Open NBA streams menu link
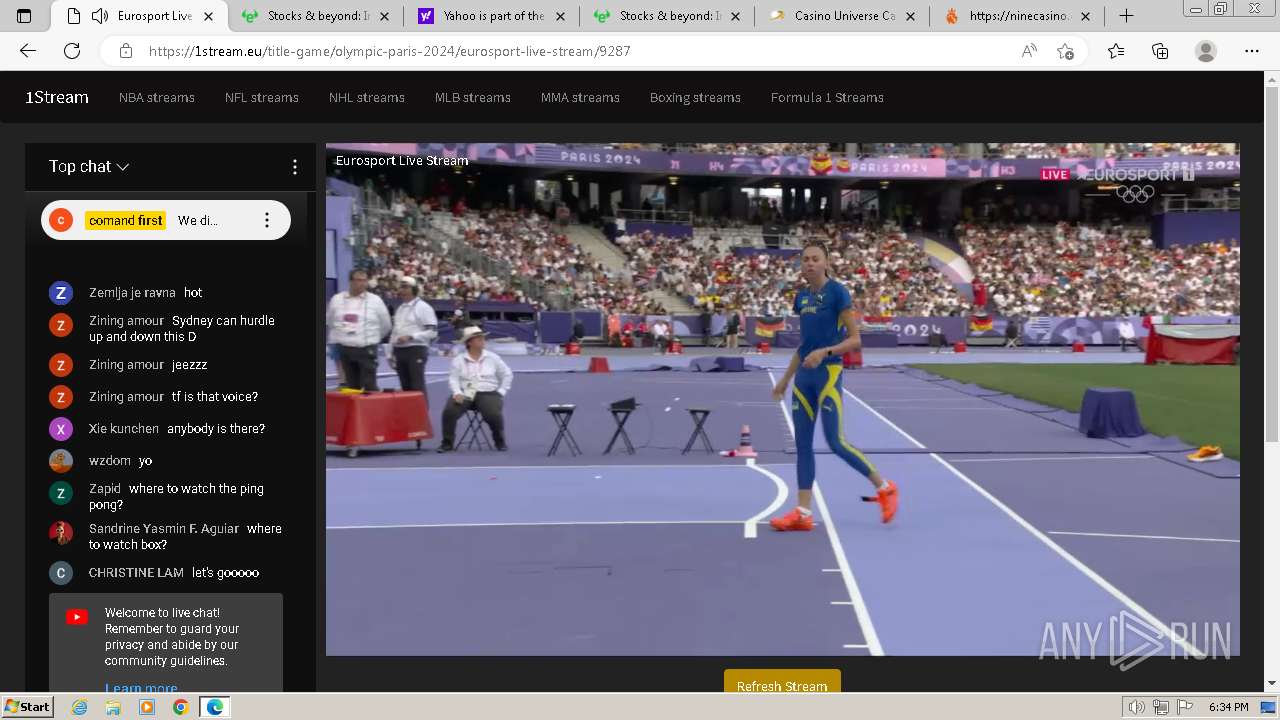 pos(157,97)
